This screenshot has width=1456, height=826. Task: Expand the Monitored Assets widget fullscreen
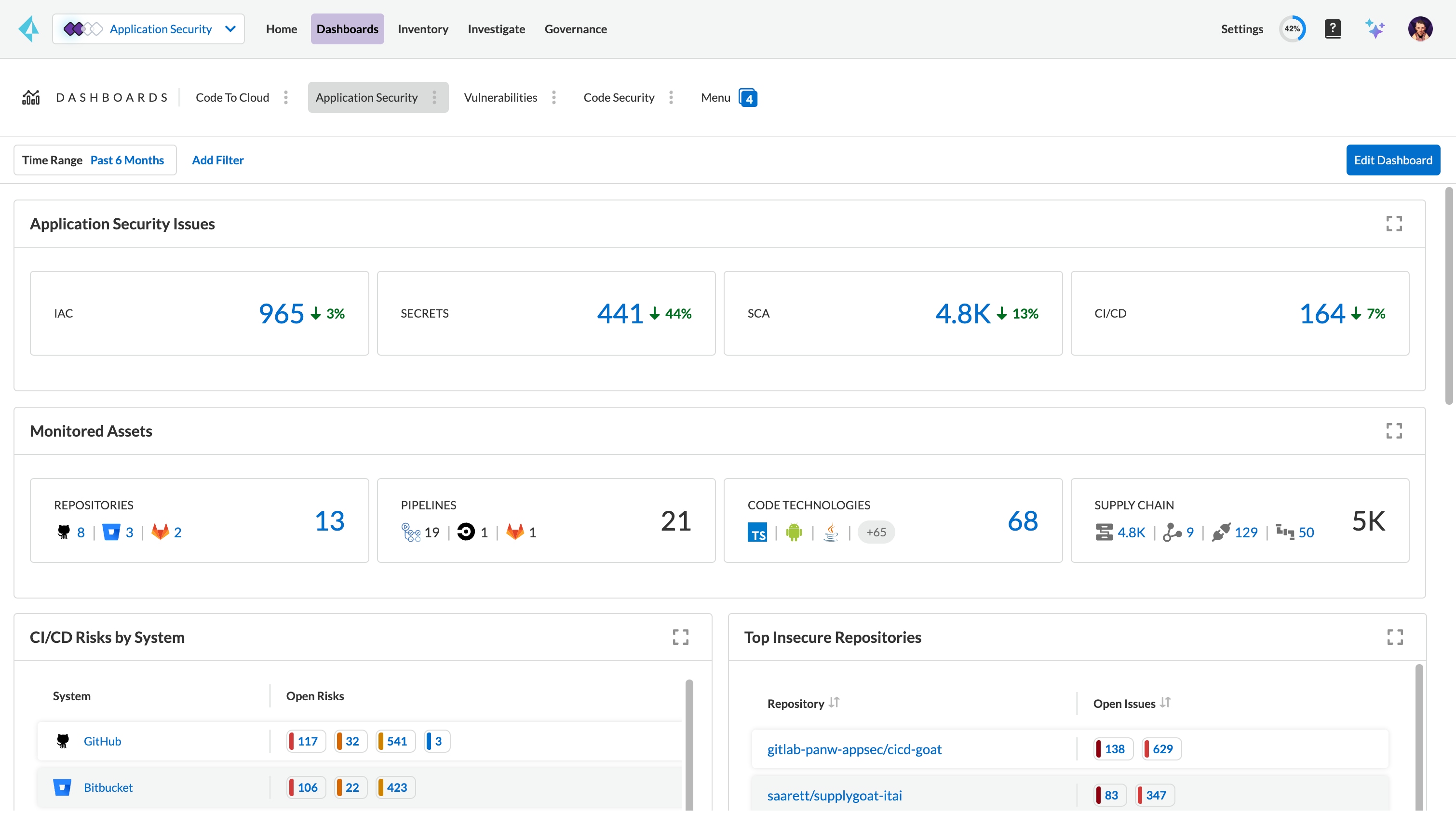(1394, 430)
